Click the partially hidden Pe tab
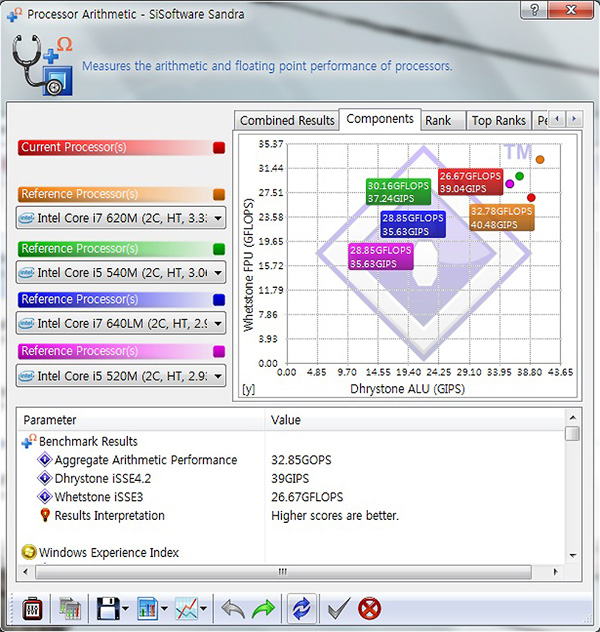This screenshot has width=600, height=632. click(541, 121)
